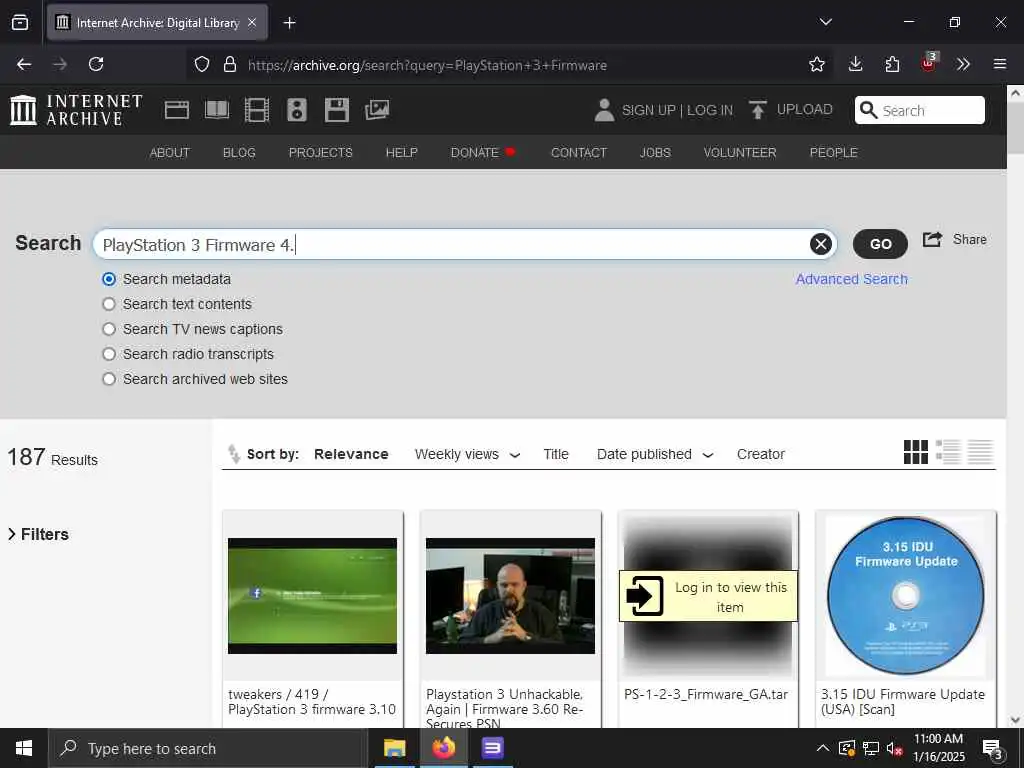Open the HELP menu item
Viewport: 1024px width, 768px height.
(x=402, y=152)
